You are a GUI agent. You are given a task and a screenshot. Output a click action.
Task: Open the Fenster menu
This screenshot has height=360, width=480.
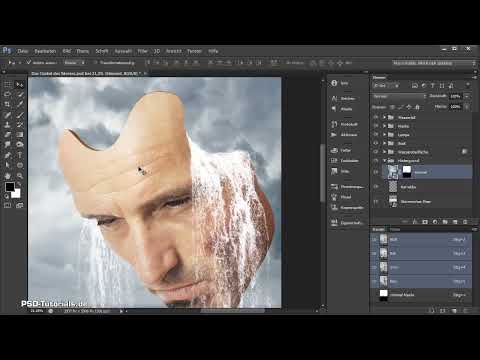(x=194, y=51)
